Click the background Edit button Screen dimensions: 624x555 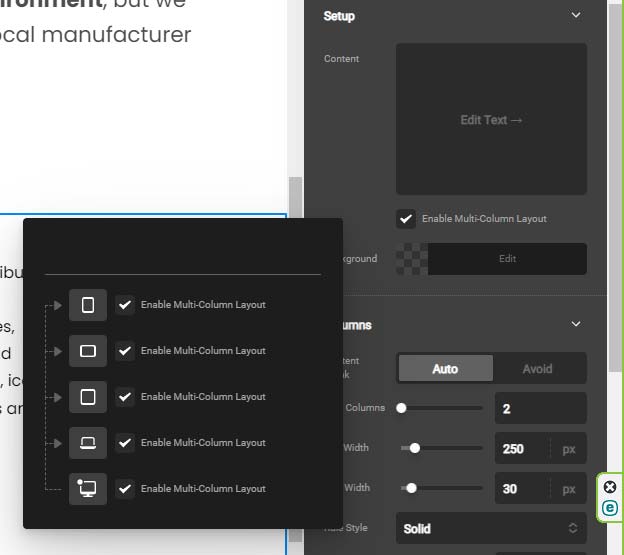click(x=507, y=259)
